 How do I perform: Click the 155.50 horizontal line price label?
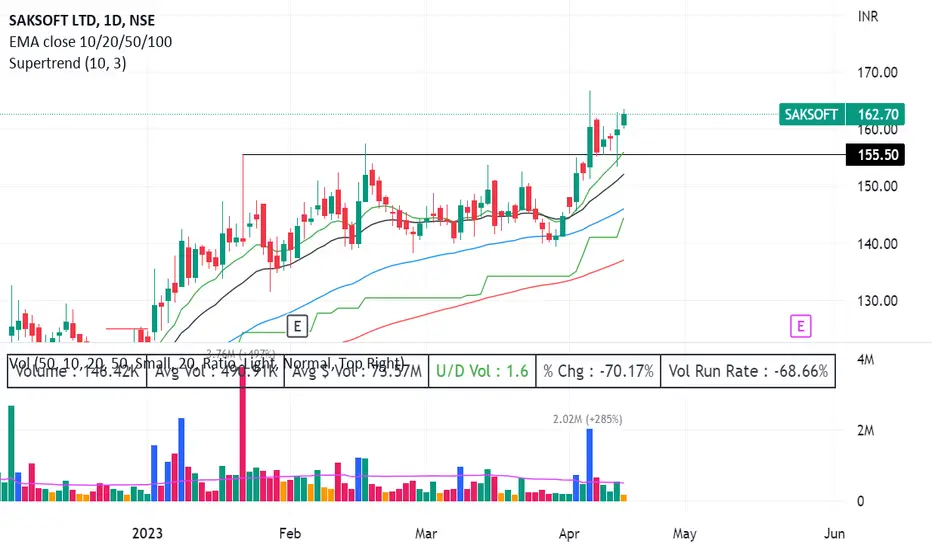pyautogui.click(x=875, y=155)
